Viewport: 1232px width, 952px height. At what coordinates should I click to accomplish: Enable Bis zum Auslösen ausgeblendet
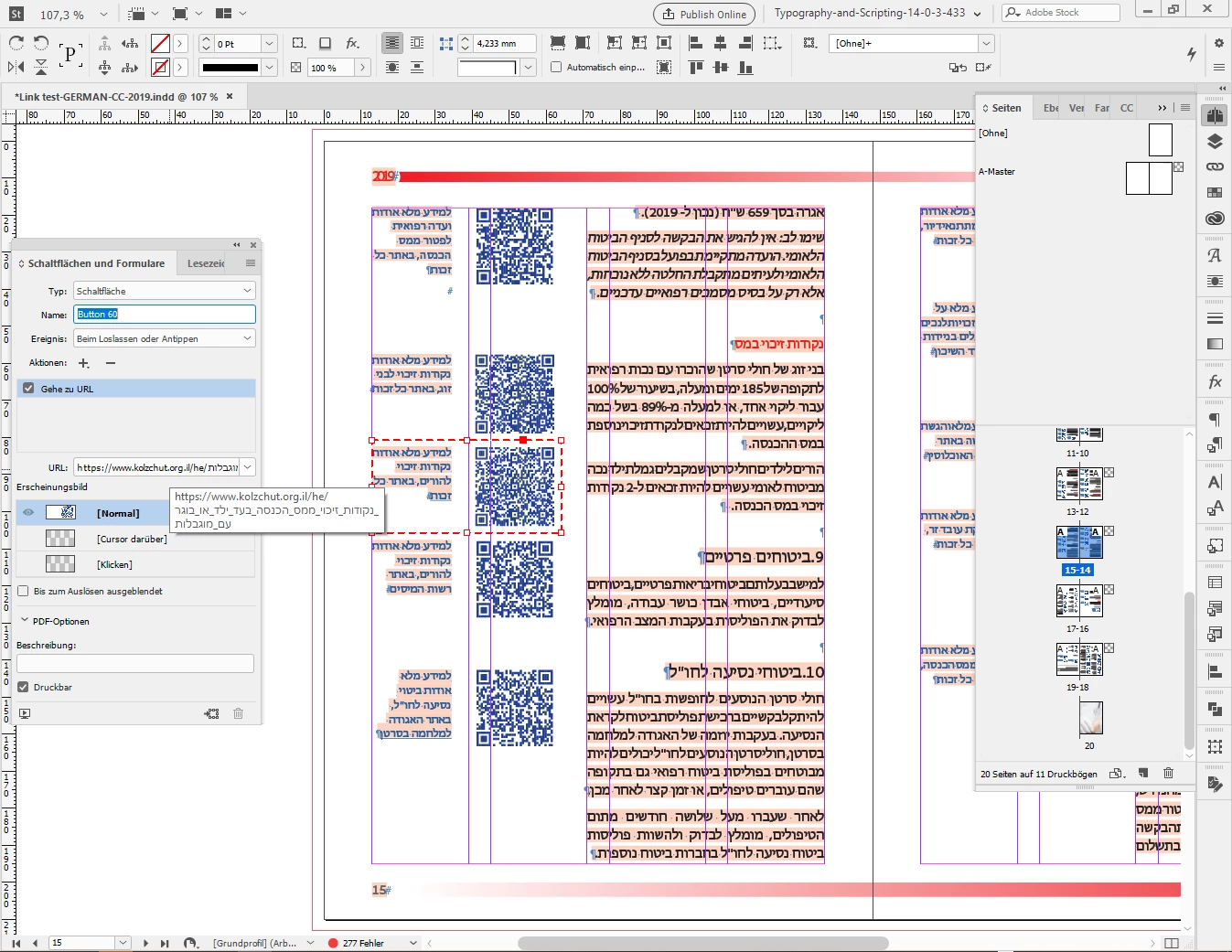click(x=23, y=591)
